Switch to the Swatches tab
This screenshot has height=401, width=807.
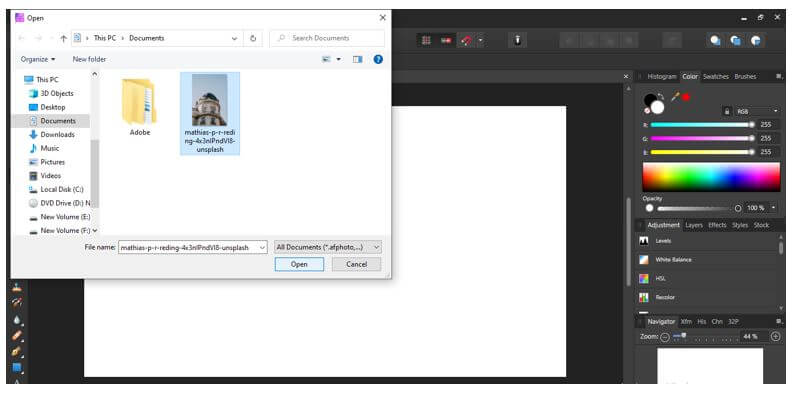(x=716, y=77)
